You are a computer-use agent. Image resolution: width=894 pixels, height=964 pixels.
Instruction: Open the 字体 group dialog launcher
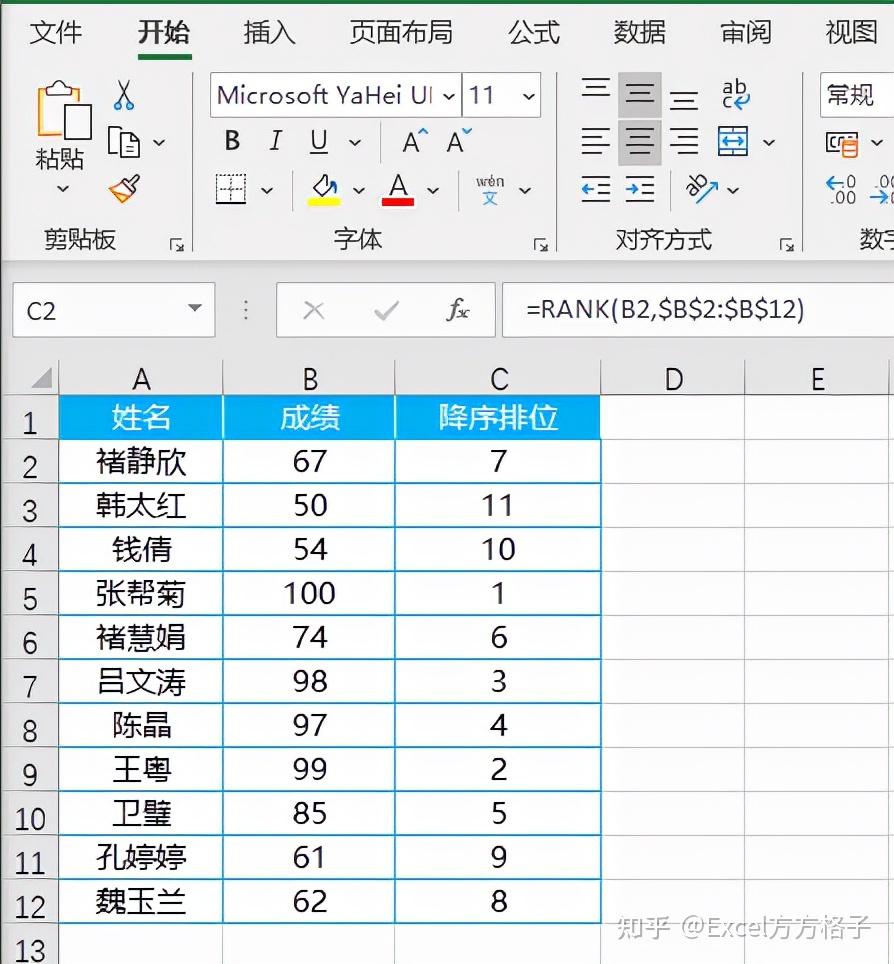pos(540,243)
